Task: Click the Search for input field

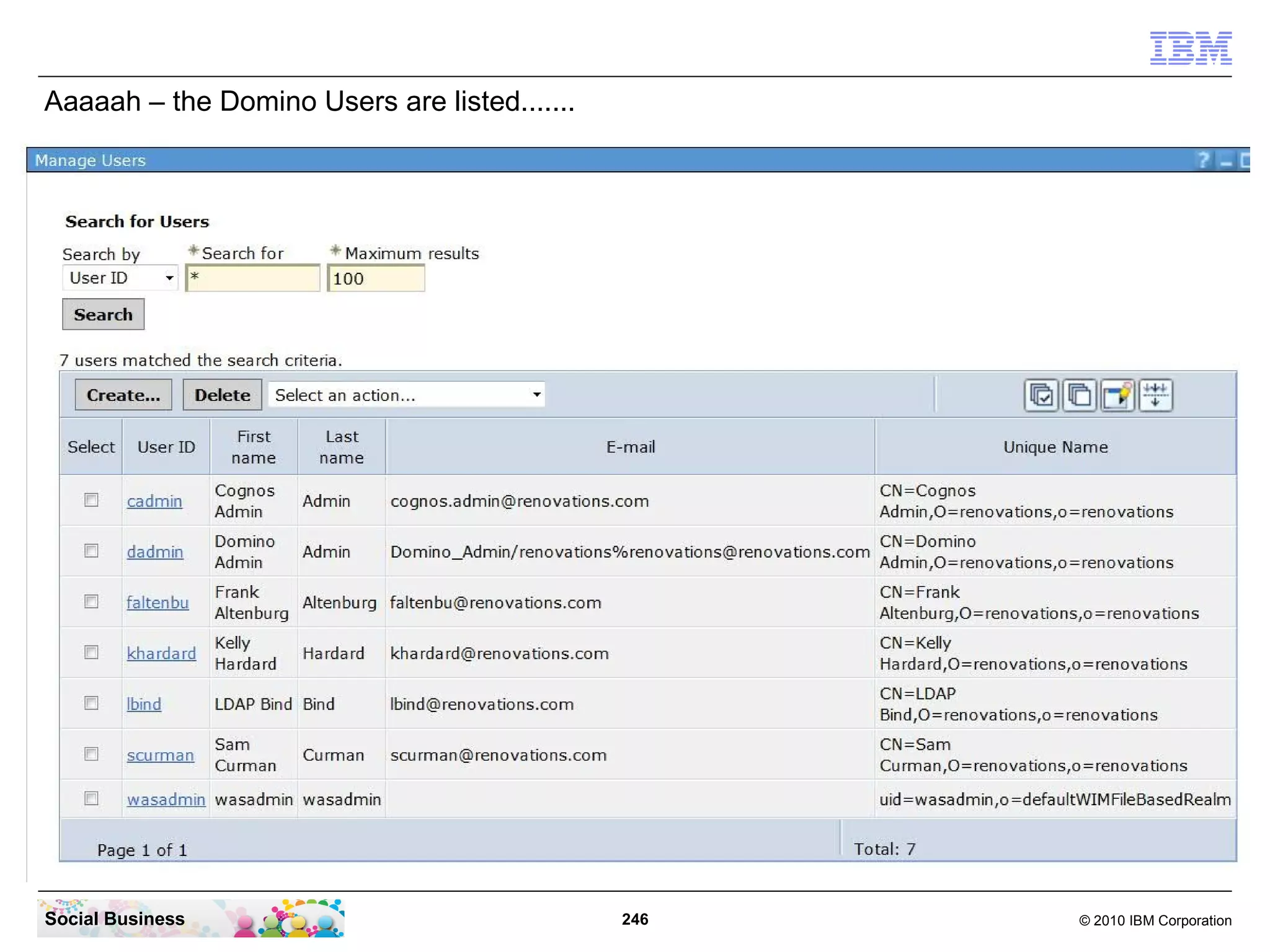Action: [253, 278]
